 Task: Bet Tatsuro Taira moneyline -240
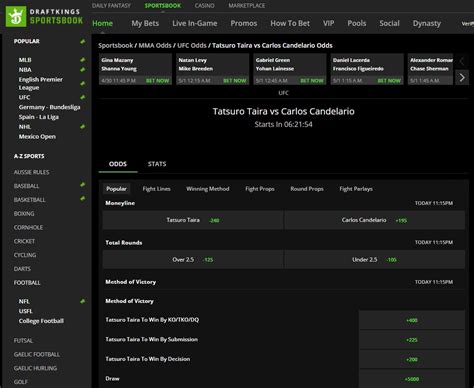tap(193, 220)
